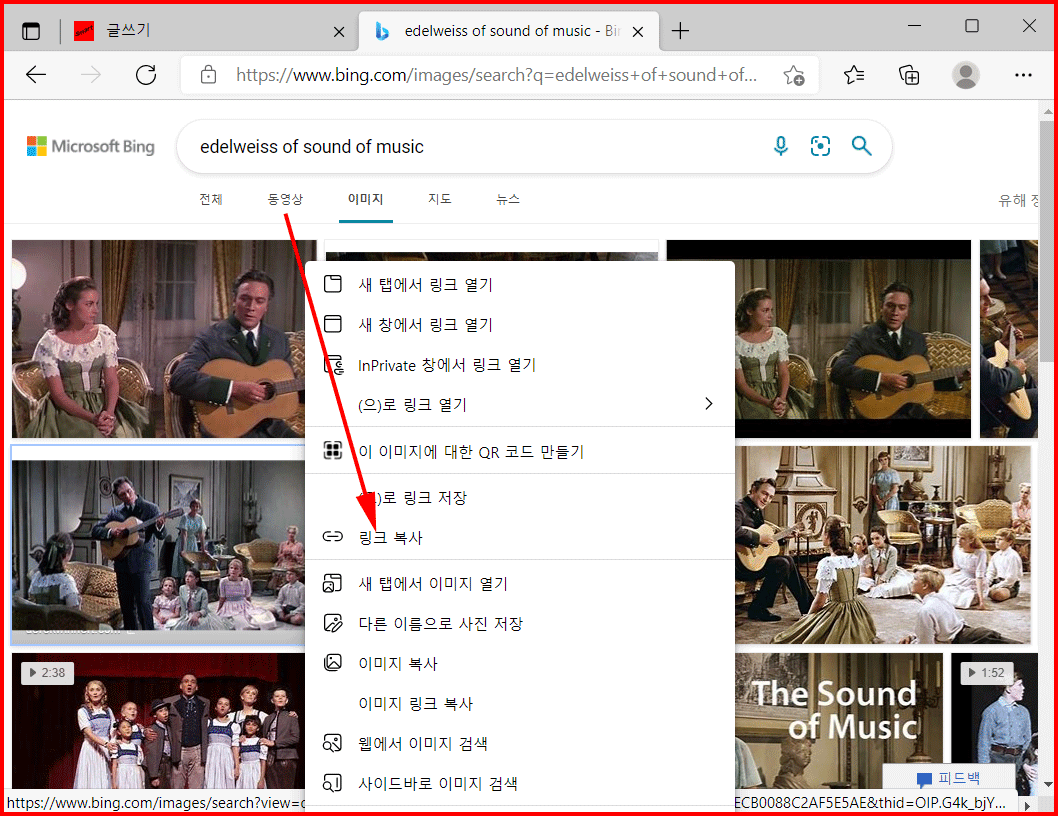
Task: Open the Edge settings ellipsis menu
Action: [1023, 75]
